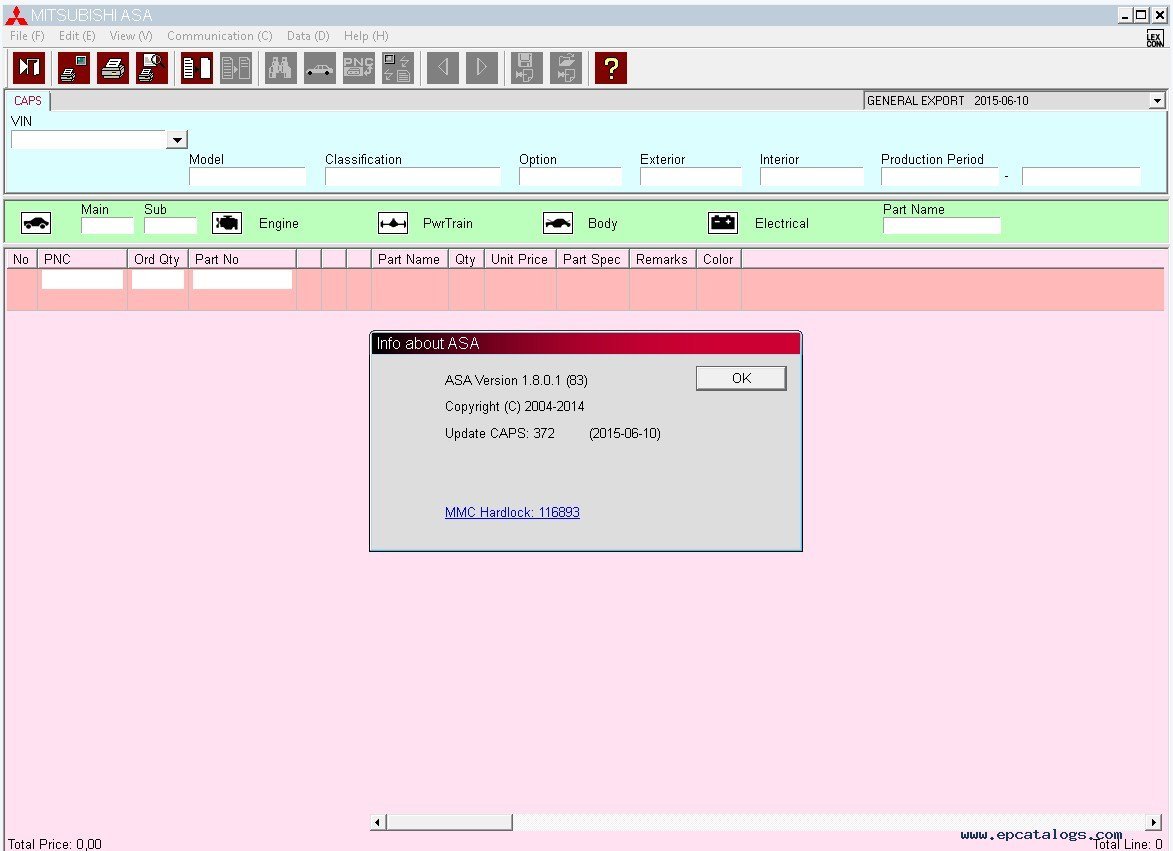Click the binoculars search icon
Screen dimensions: 1173x851
click(281, 68)
